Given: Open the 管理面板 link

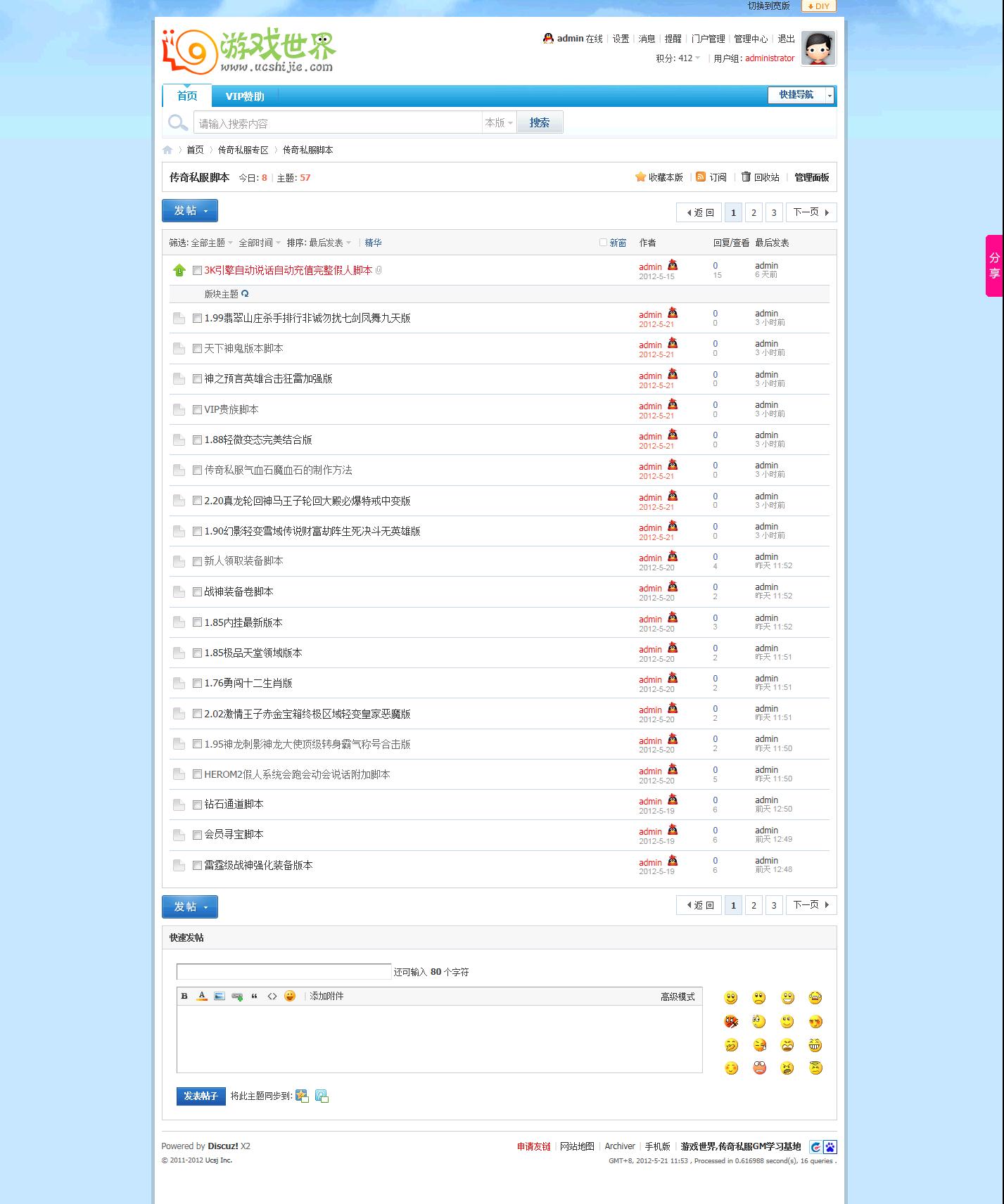Looking at the screenshot, I should point(812,177).
